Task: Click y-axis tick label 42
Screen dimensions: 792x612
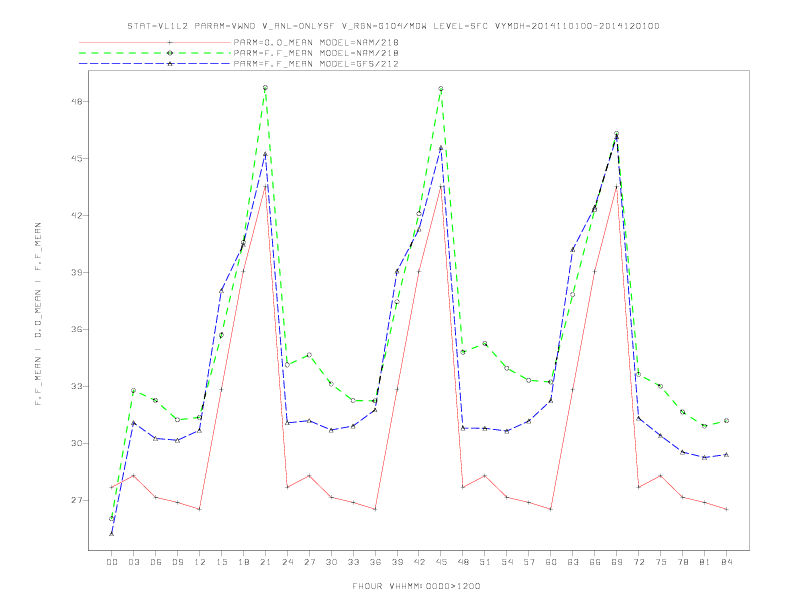Action: (77, 216)
